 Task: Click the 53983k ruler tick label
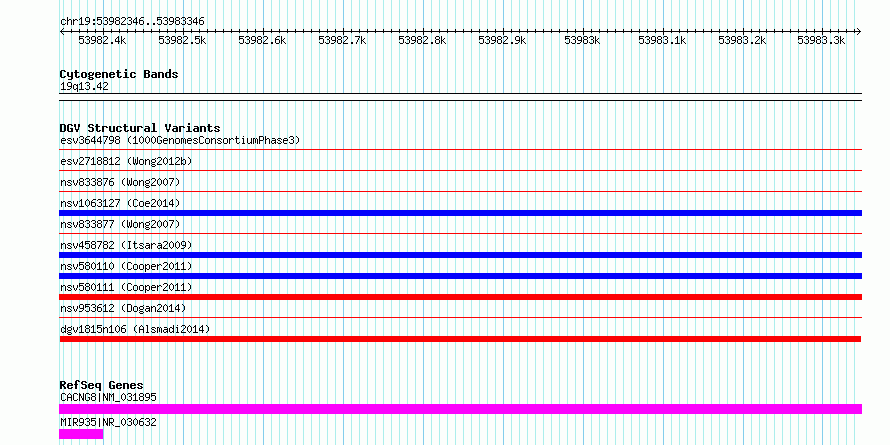(x=582, y=40)
